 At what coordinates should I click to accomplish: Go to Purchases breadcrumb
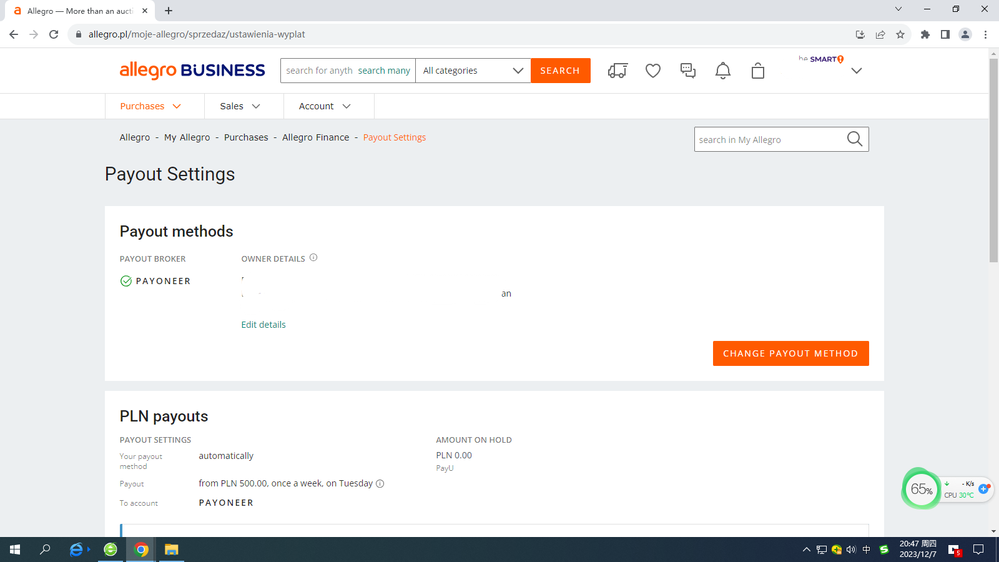(x=246, y=138)
